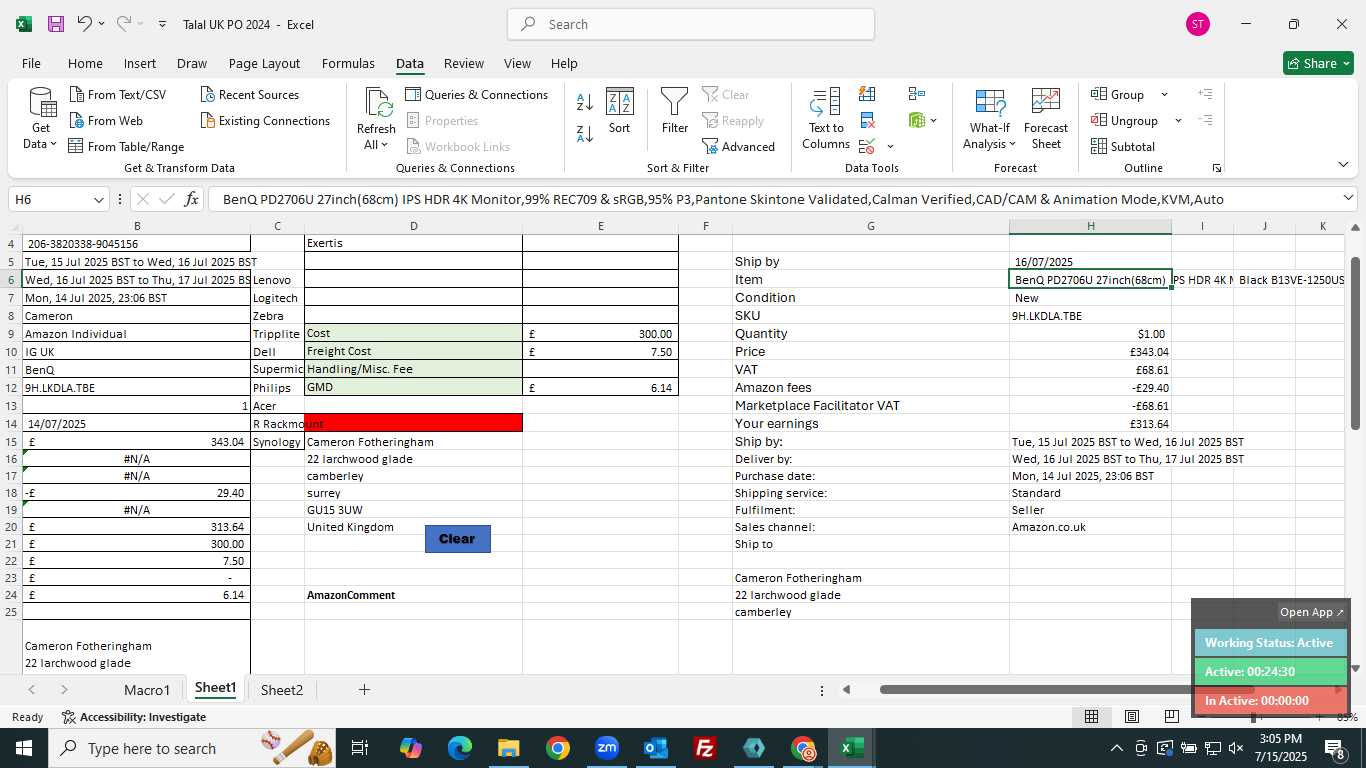
Task: Open the Get Data dropdown
Action: tap(41, 118)
